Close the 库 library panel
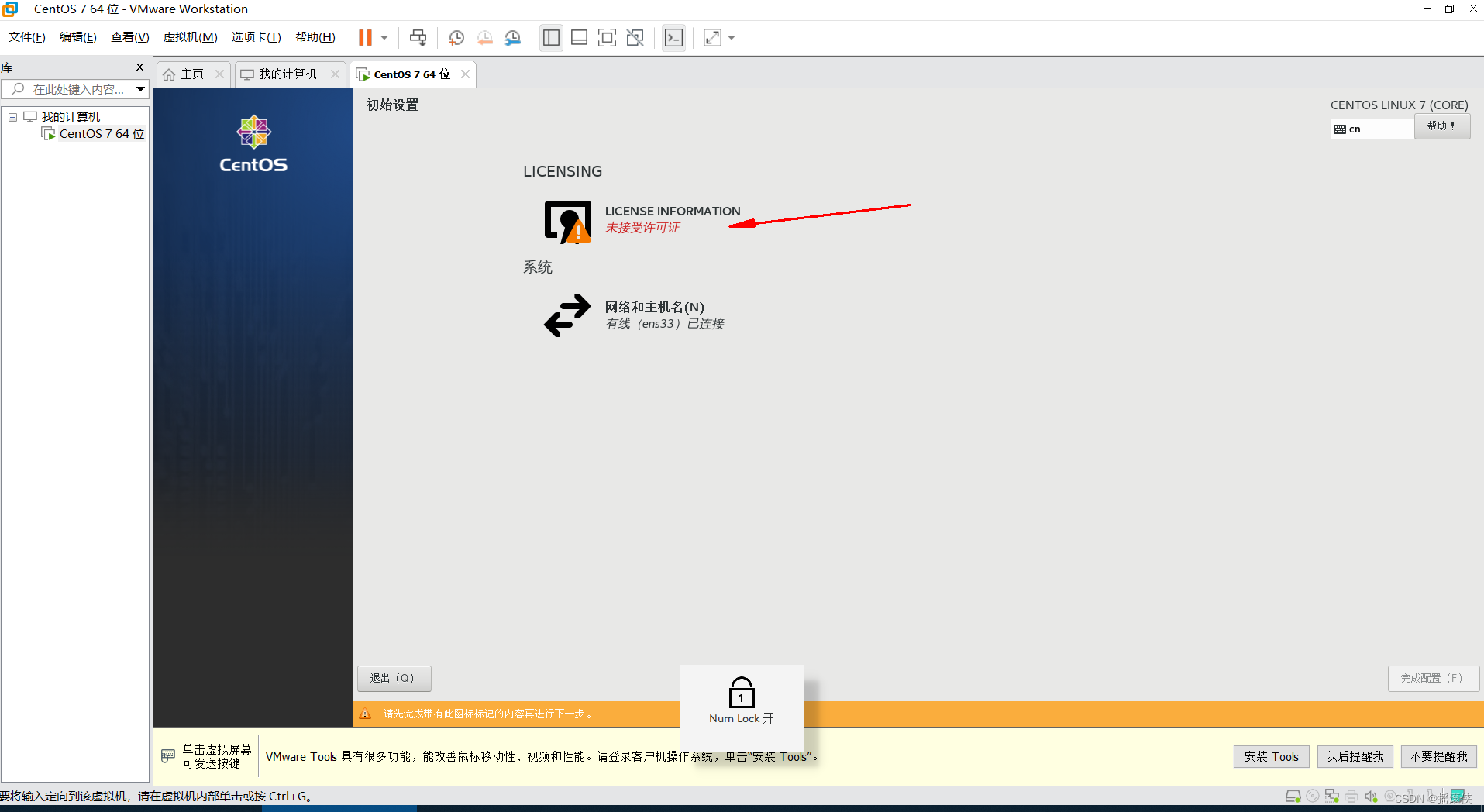Image resolution: width=1484 pixels, height=812 pixels. click(139, 67)
